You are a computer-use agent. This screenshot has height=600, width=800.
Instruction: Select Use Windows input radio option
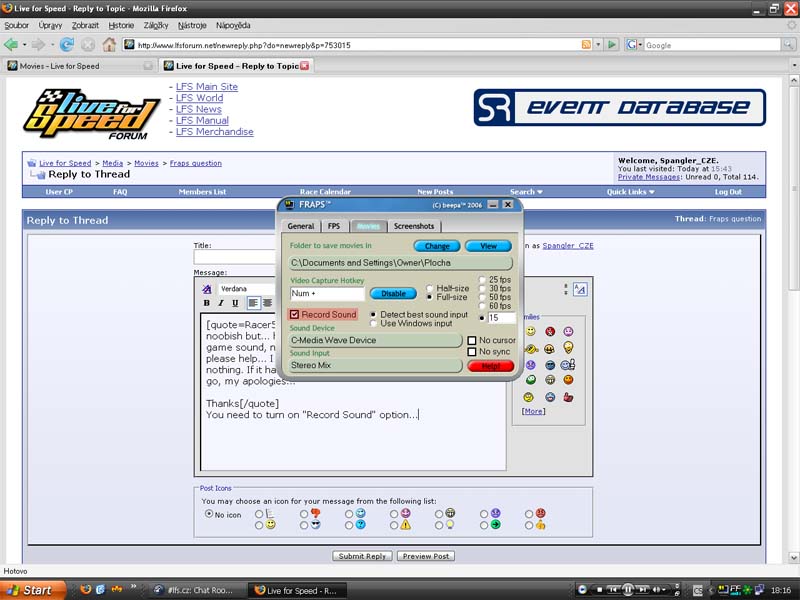(373, 323)
